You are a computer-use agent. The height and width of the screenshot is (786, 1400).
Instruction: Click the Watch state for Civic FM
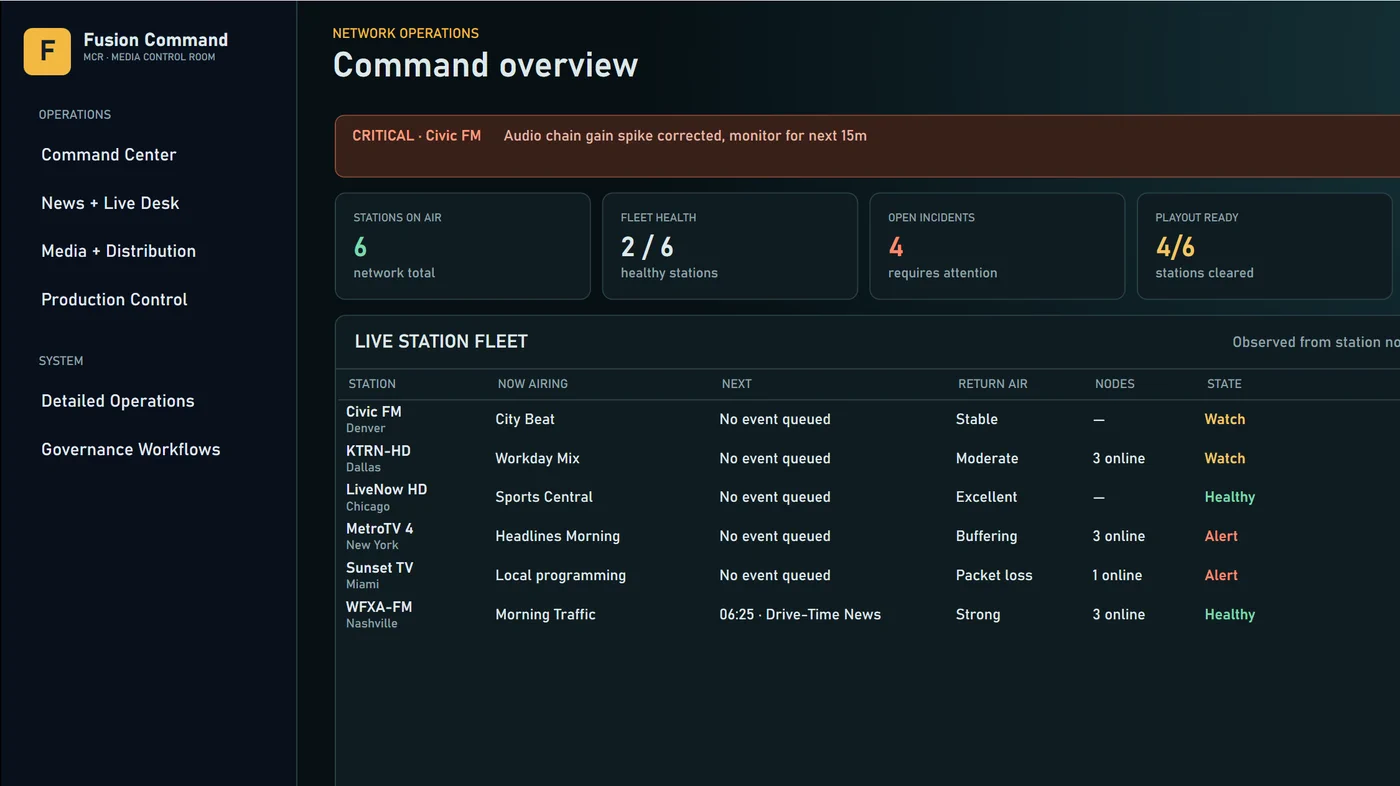tap(1225, 419)
